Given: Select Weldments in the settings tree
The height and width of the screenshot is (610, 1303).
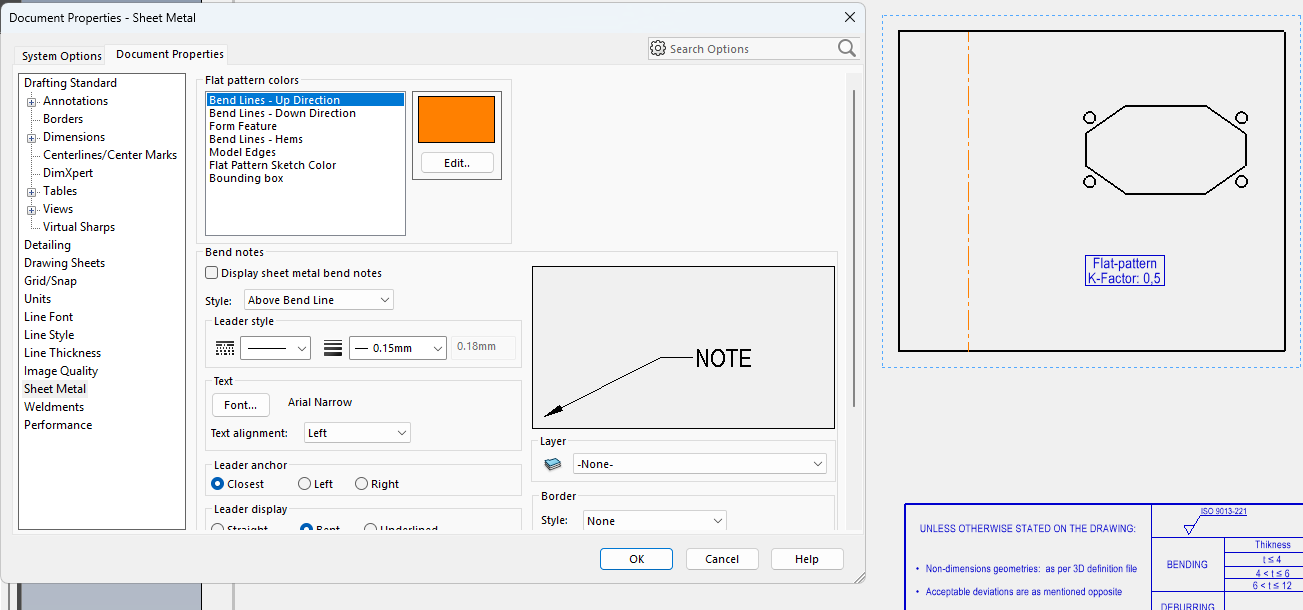Looking at the screenshot, I should 54,407.
